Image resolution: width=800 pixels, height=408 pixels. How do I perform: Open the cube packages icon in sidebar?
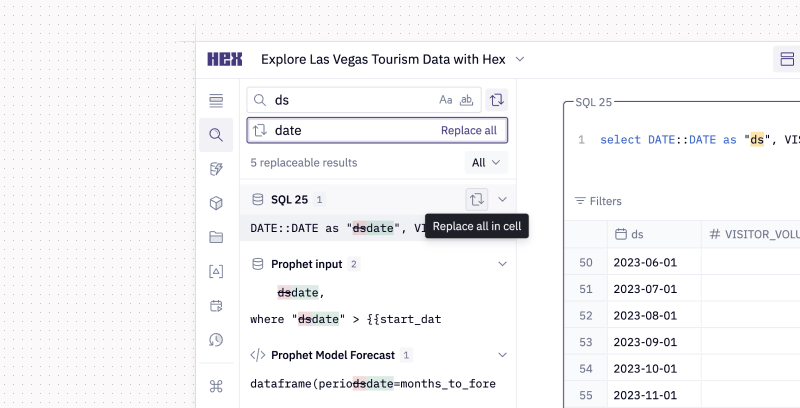point(216,203)
